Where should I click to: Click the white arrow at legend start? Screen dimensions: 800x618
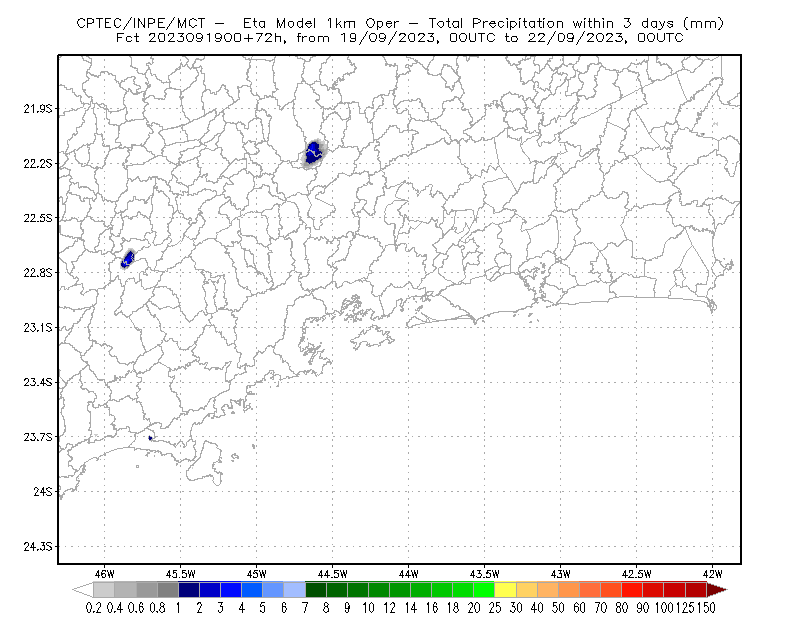(83, 590)
